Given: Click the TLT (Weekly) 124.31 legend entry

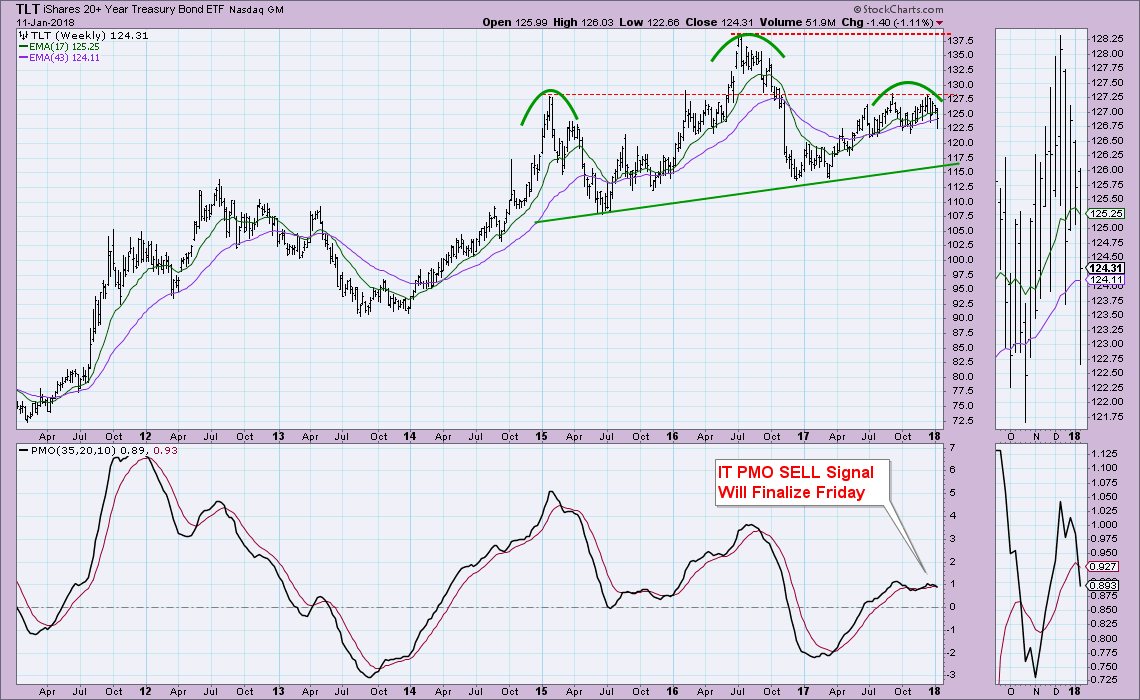Looking at the screenshot, I should (89, 35).
